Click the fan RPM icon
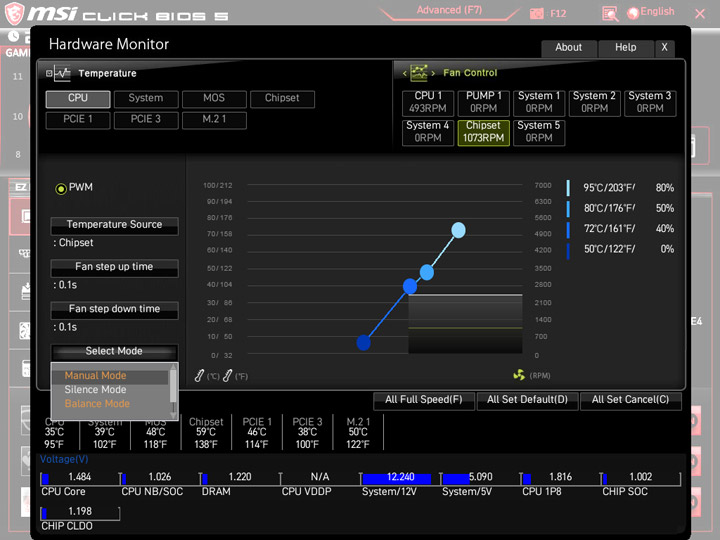 point(519,375)
